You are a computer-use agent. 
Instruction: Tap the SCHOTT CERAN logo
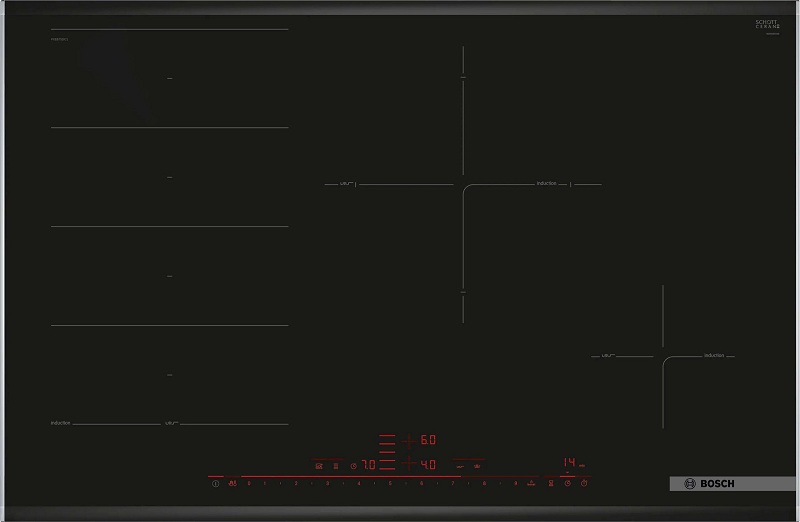coord(767,24)
